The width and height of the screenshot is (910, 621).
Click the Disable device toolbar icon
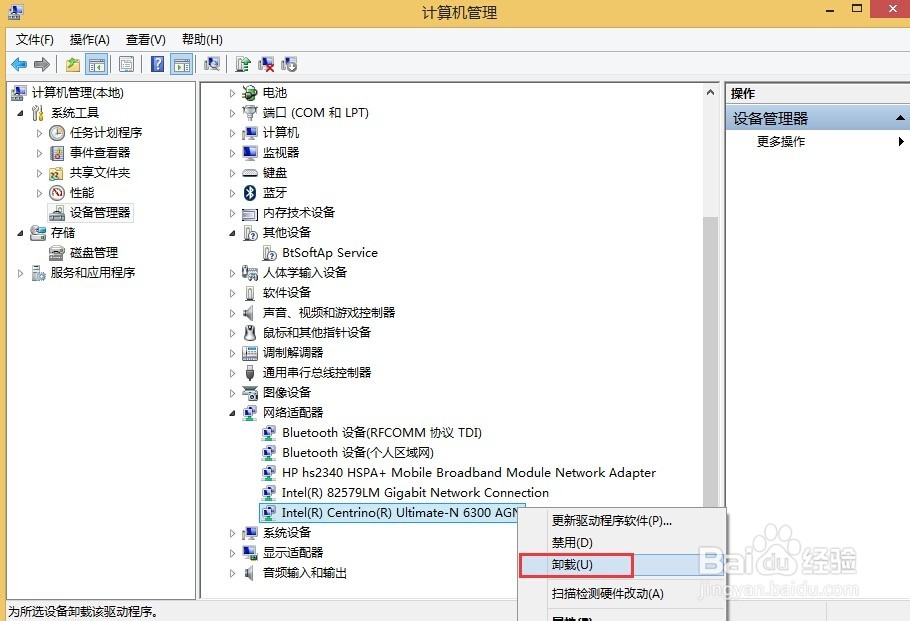pos(289,64)
